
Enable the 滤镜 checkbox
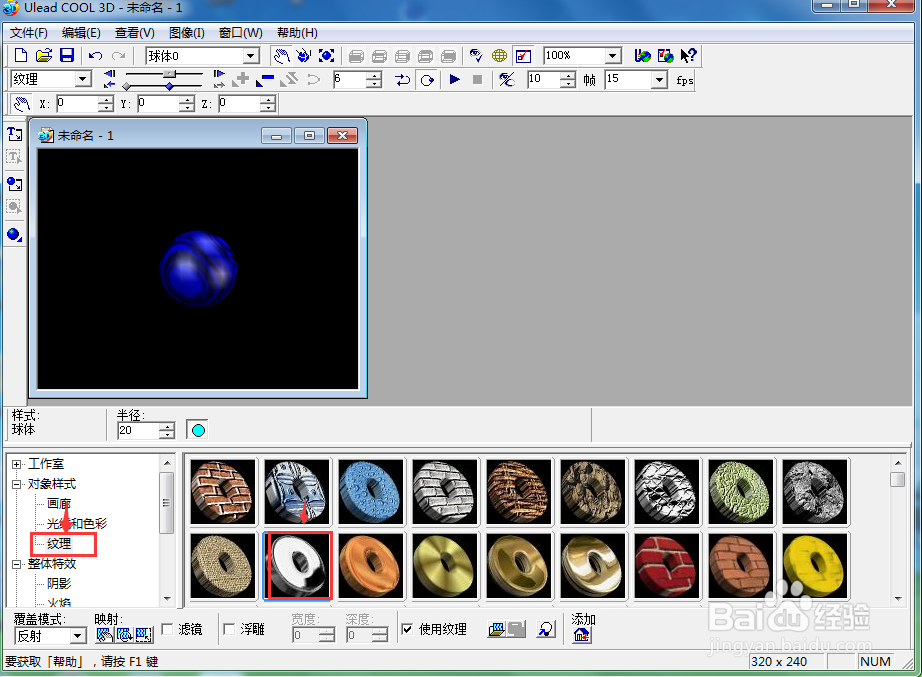tap(167, 629)
